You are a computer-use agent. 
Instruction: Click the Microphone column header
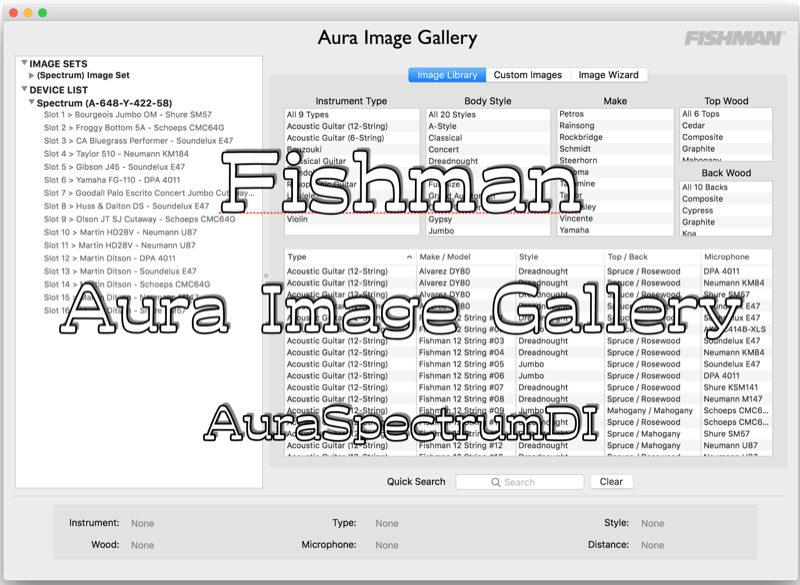(736, 257)
